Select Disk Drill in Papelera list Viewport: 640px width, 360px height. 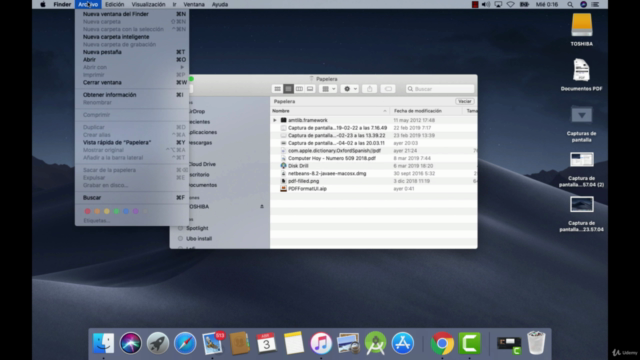[x=298, y=166]
